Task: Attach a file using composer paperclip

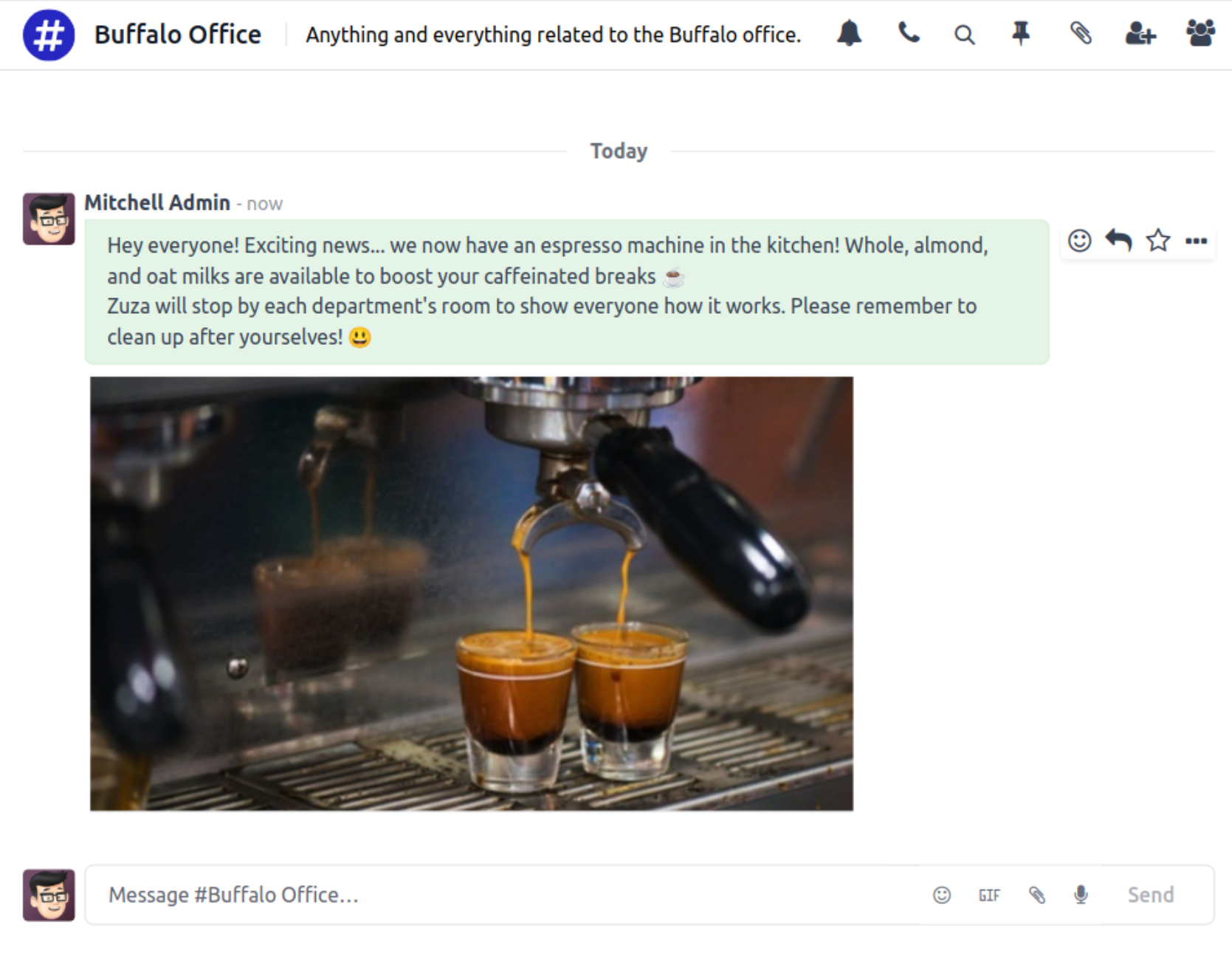Action: coord(1037,895)
